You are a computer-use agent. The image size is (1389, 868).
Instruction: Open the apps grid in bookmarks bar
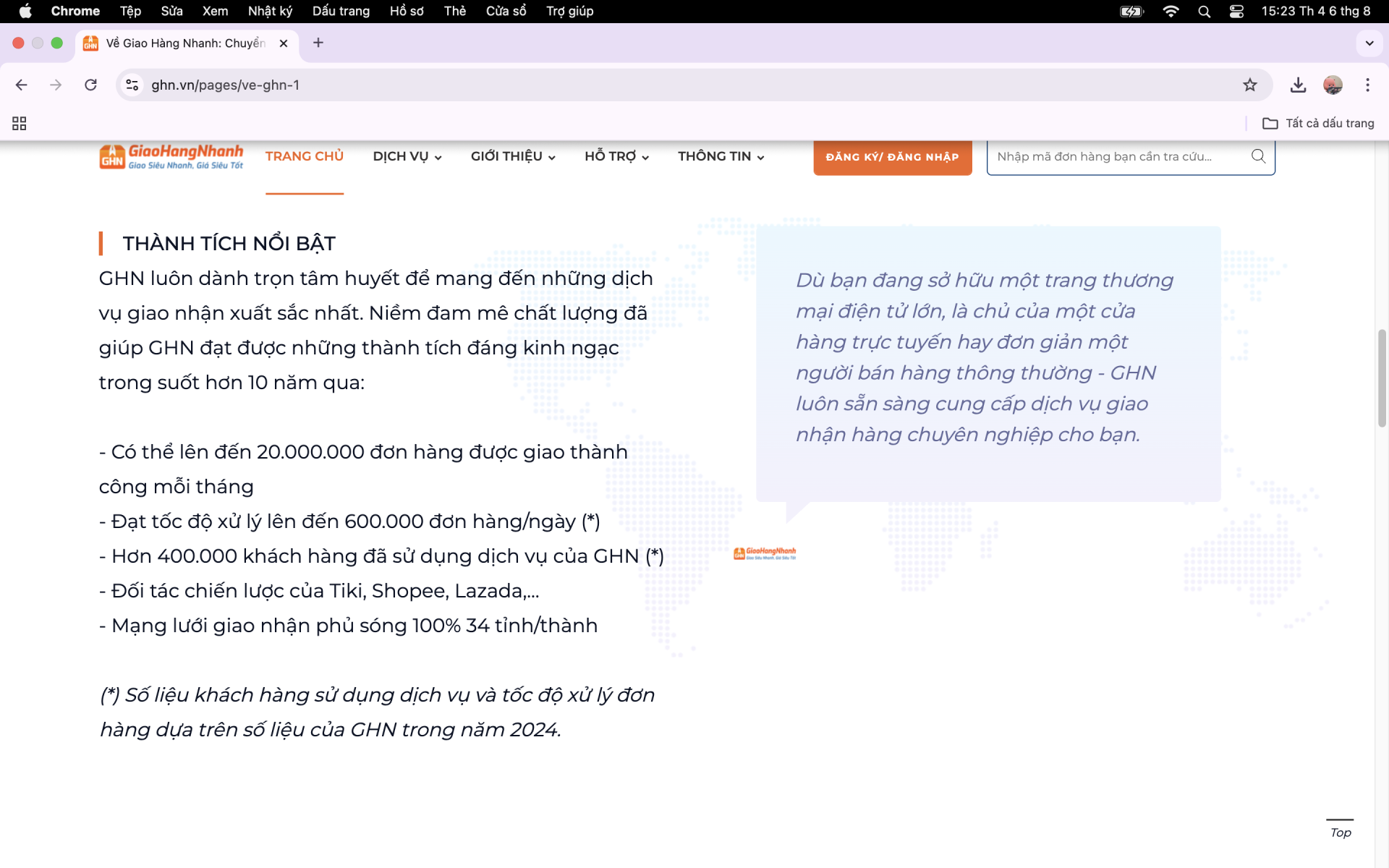point(20,124)
